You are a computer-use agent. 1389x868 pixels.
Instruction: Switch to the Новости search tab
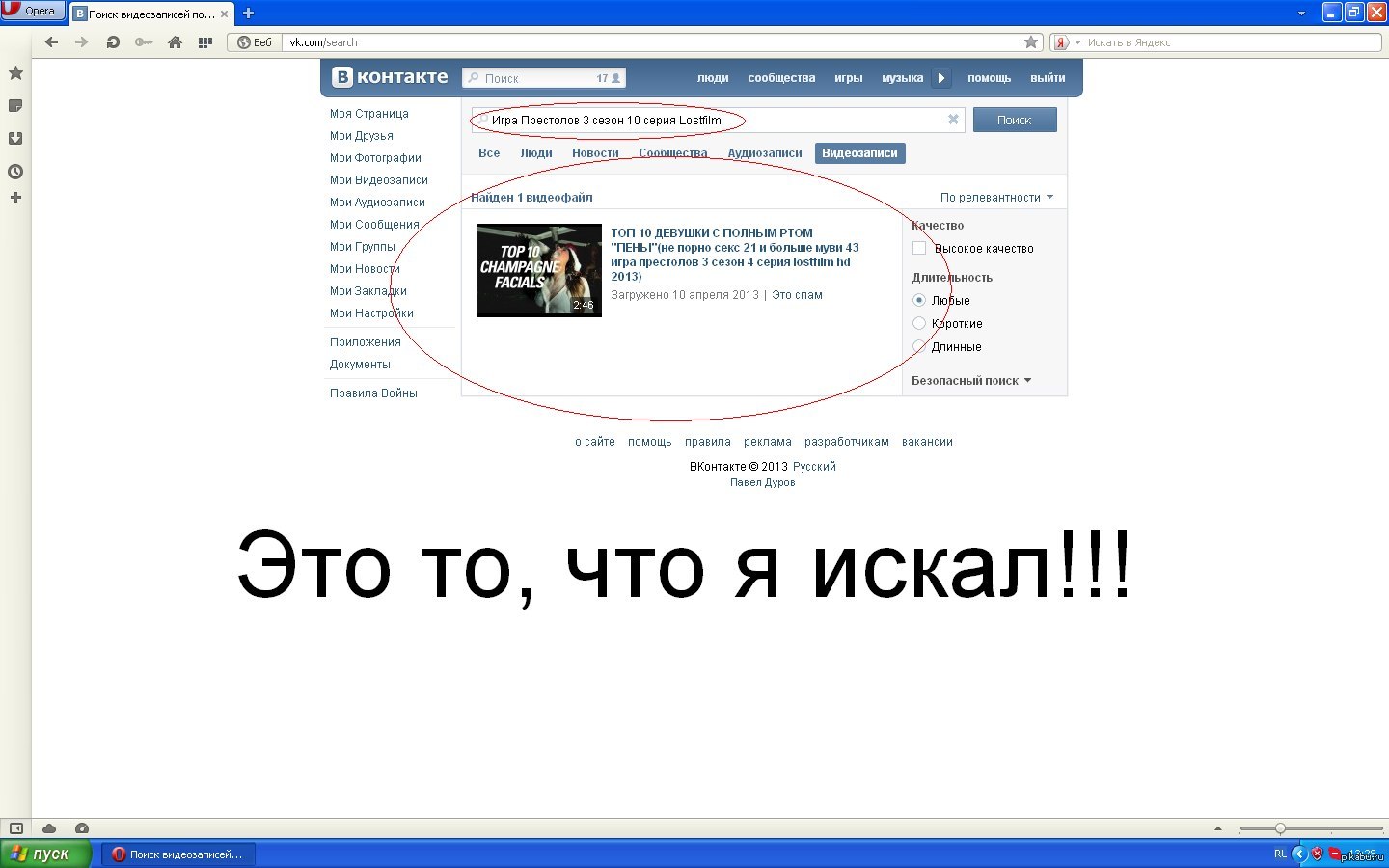595,153
